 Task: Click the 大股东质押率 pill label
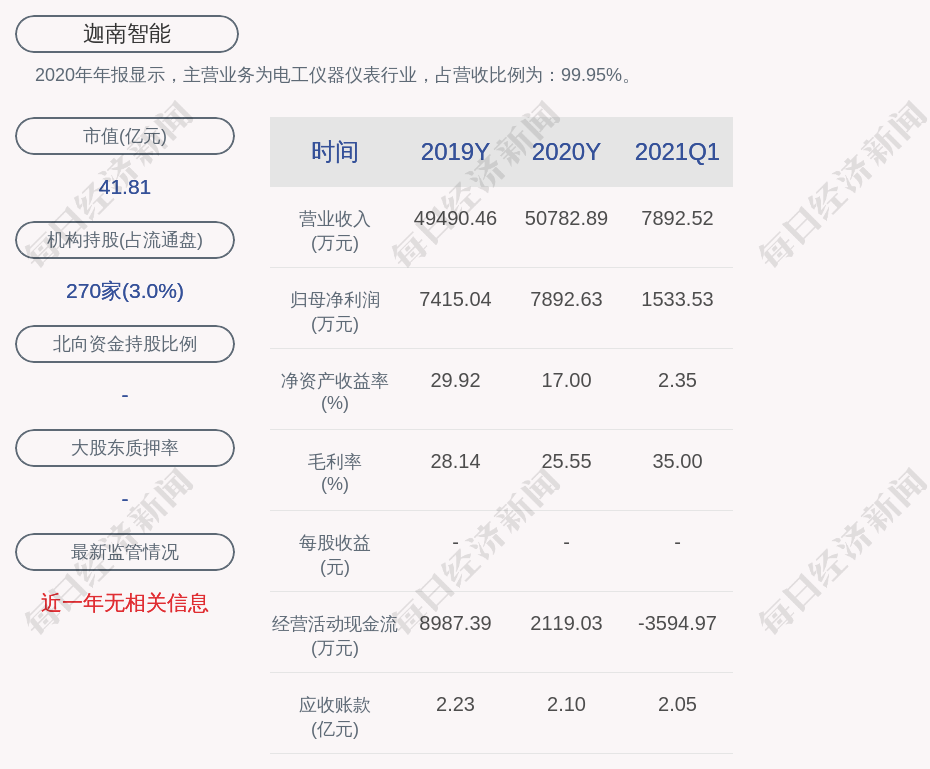125,448
